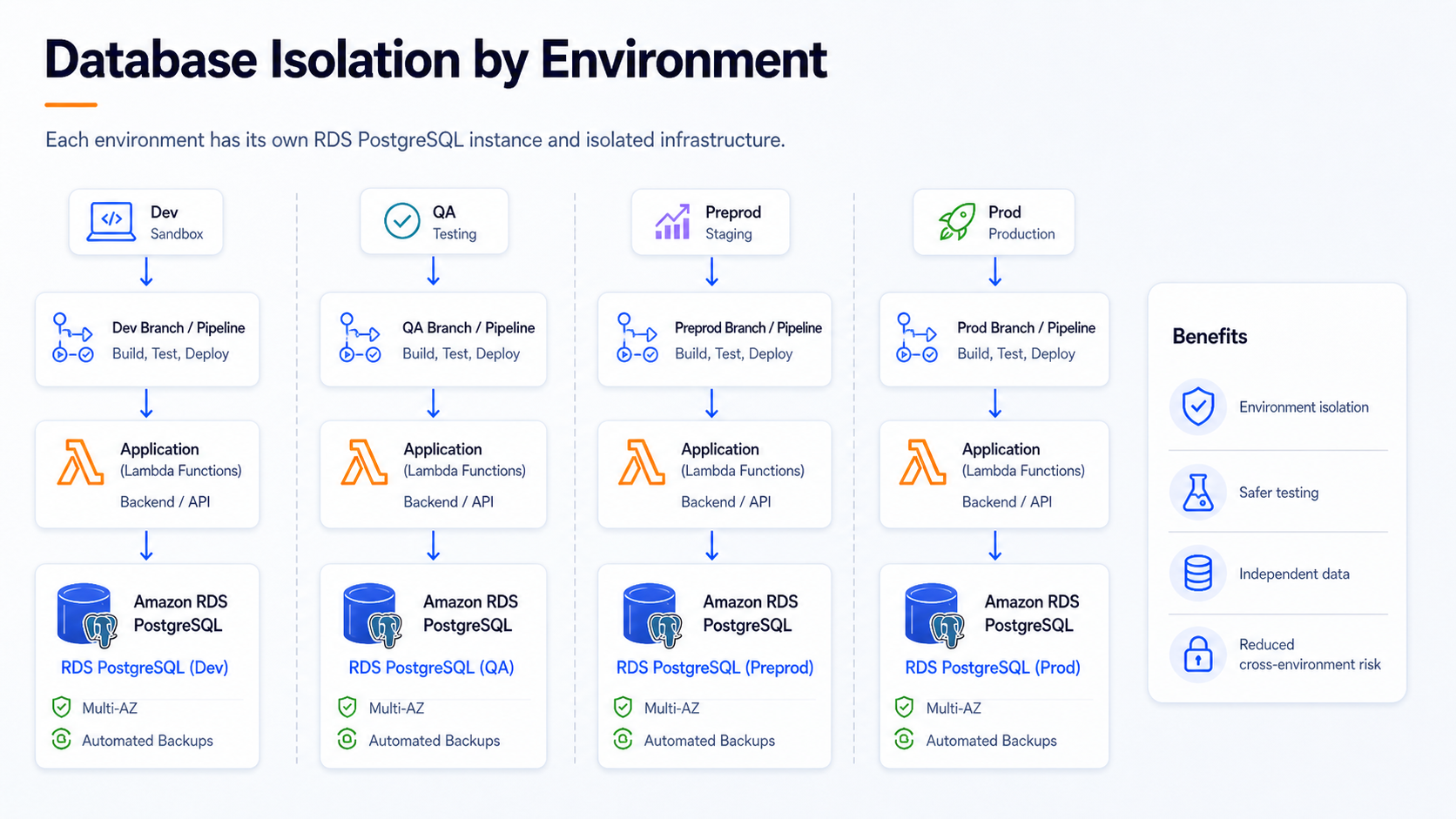Click 'Backend / API' in QA column
1456x819 pixels.
click(448, 502)
